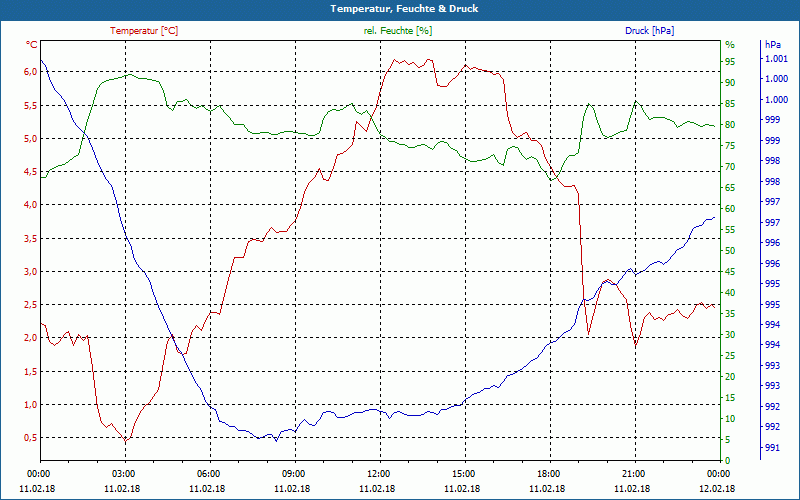
Task: Click the 70 tick on the humidity axis
Action: click(x=730, y=167)
